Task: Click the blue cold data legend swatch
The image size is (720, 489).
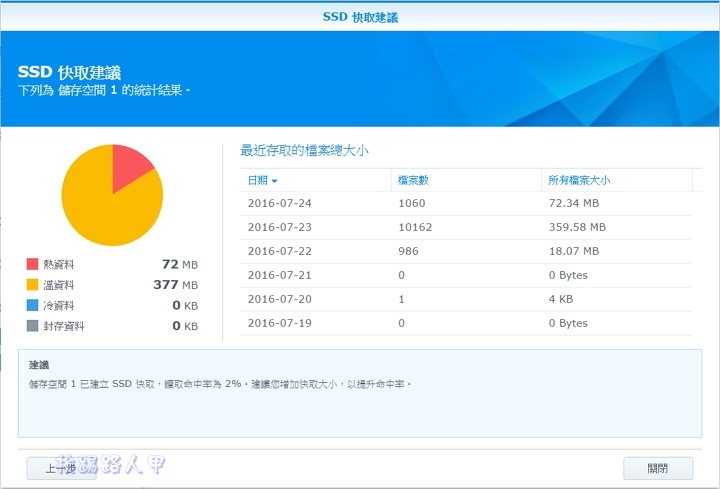Action: coord(32,305)
